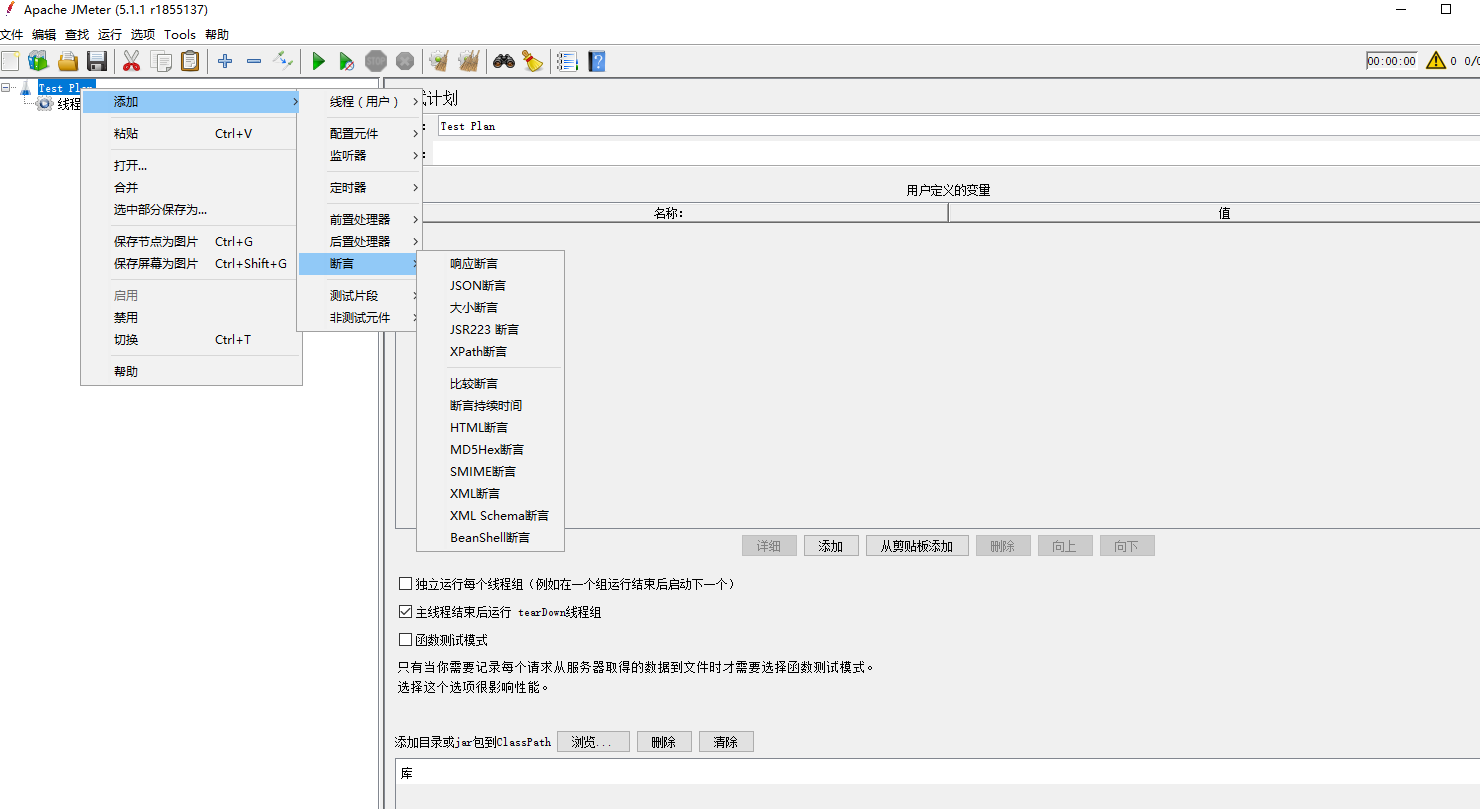Open the 编辑 menu in menu bar
The width and height of the screenshot is (1480, 809).
coord(44,34)
